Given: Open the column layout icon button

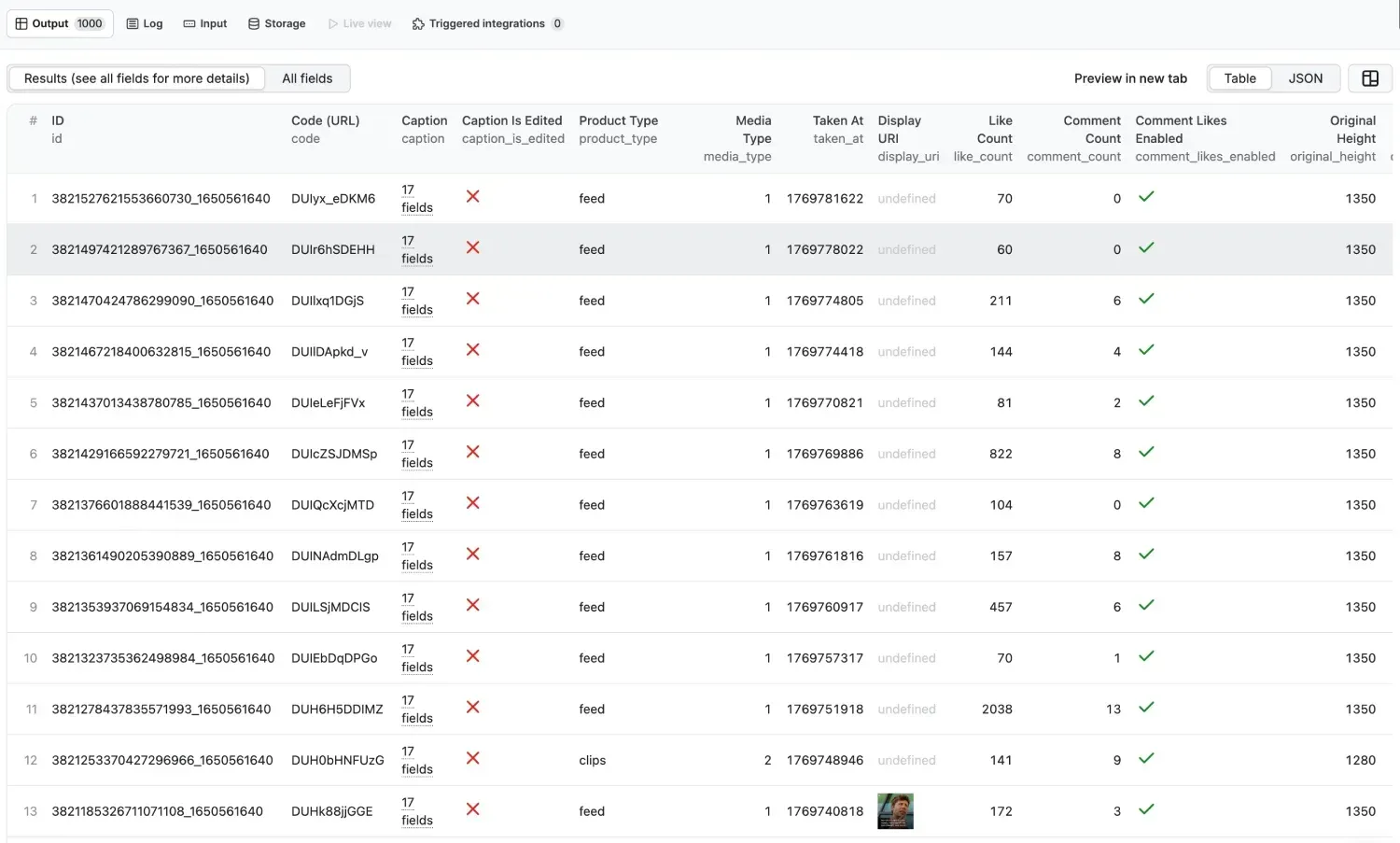Looking at the screenshot, I should pyautogui.click(x=1369, y=78).
